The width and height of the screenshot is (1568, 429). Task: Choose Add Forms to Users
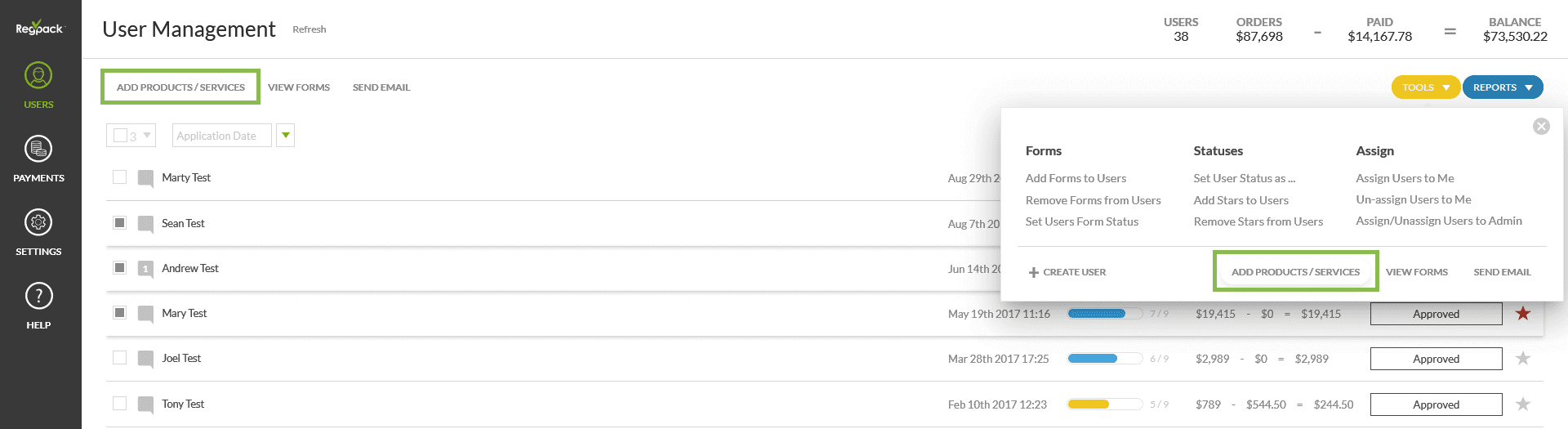click(1076, 178)
